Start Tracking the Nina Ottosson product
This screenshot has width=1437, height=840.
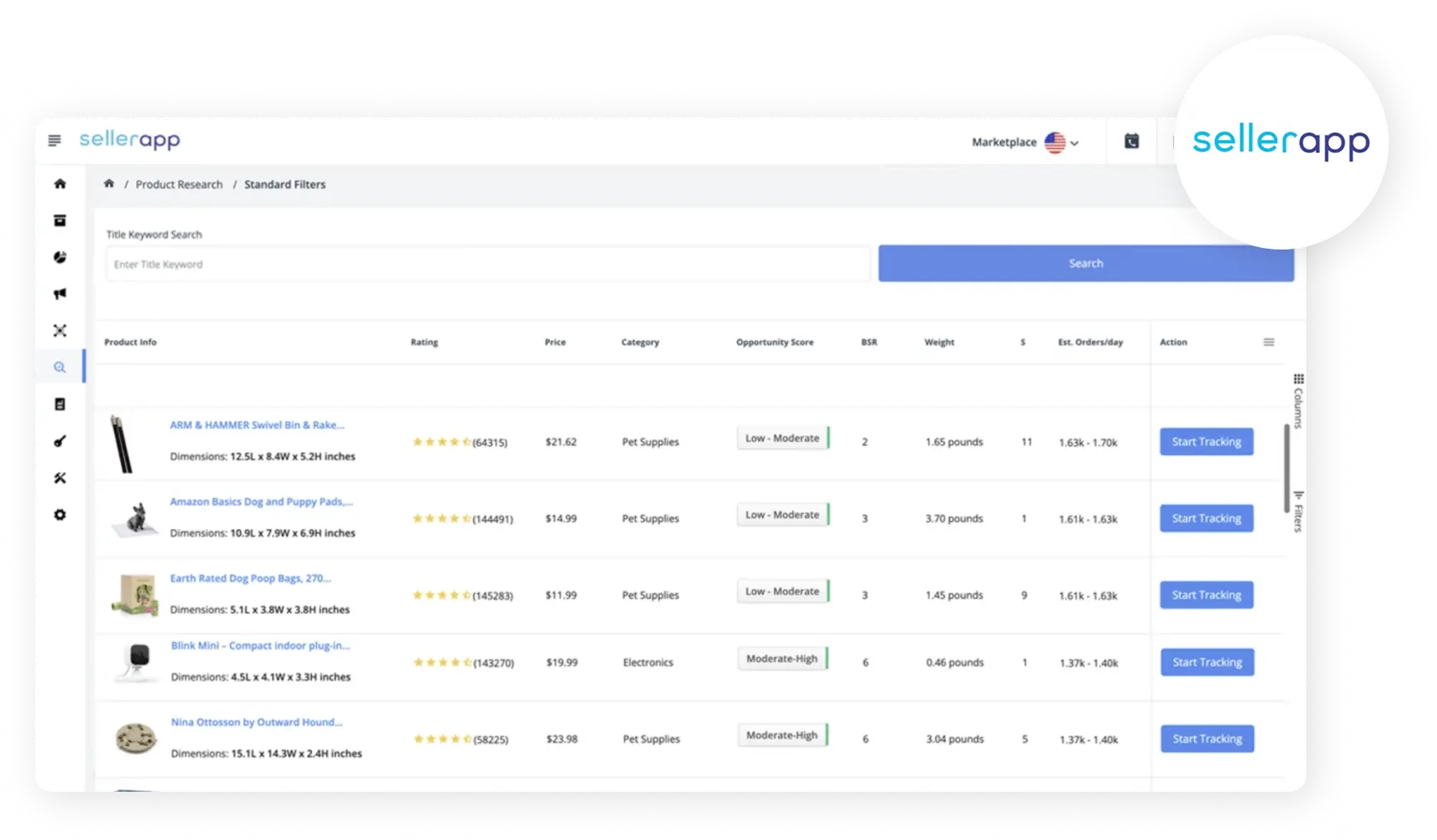[1207, 739]
